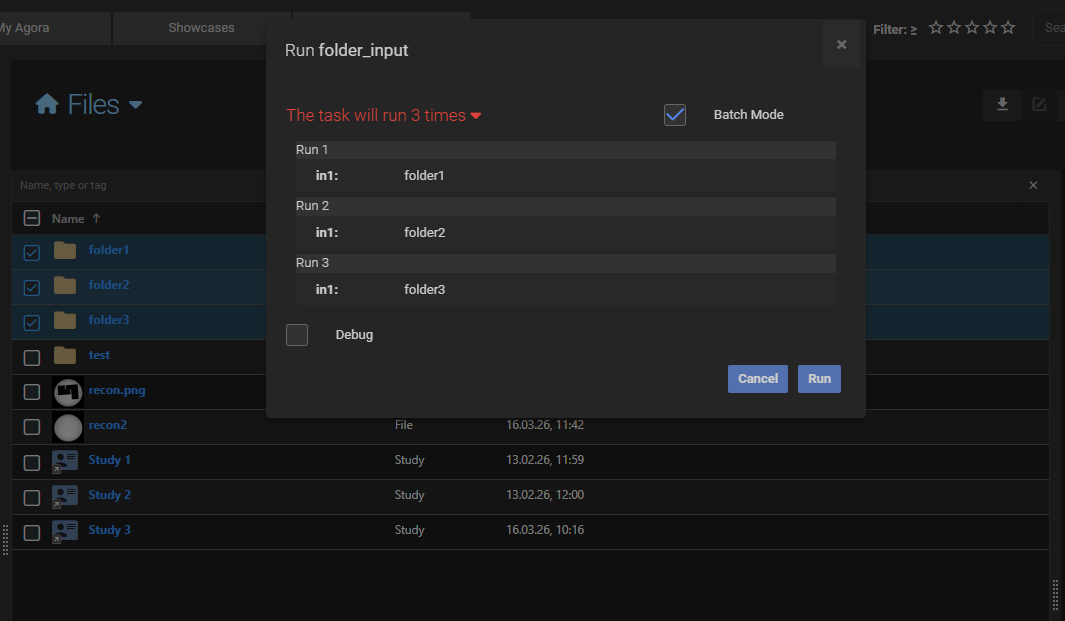1065x621 pixels.
Task: Click the test folder icon
Action: (65, 354)
